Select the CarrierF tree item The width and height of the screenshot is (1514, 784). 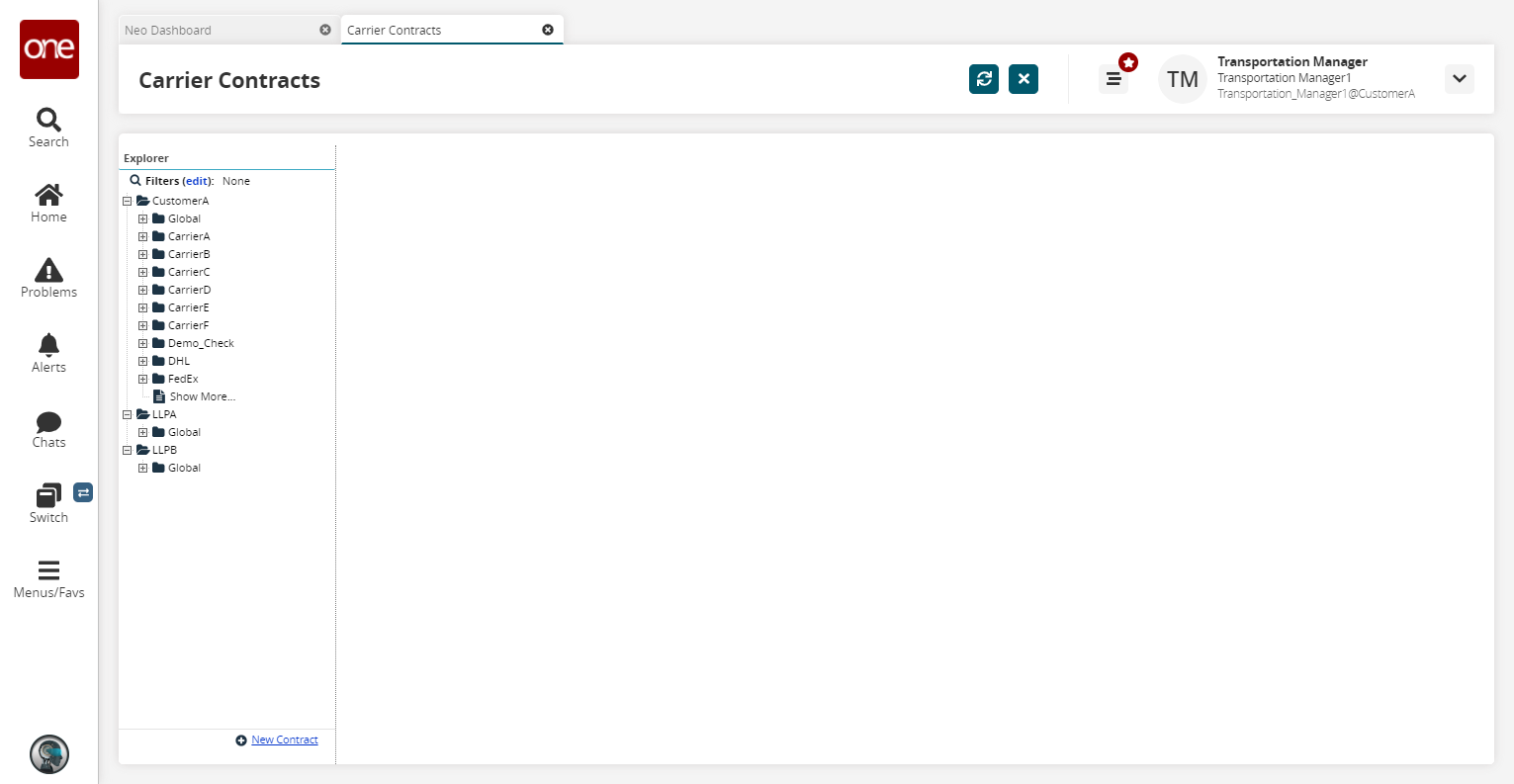189,325
